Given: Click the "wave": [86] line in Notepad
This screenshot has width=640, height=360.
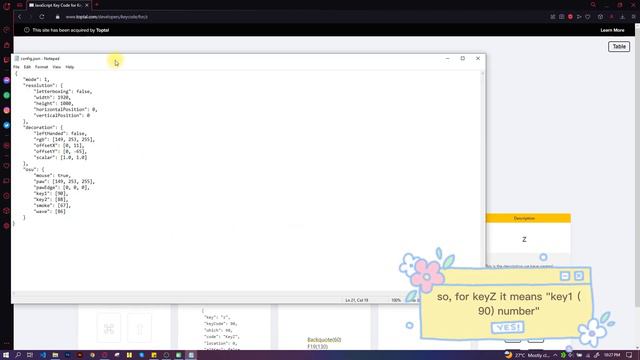Looking at the screenshot, I should (x=49, y=211).
